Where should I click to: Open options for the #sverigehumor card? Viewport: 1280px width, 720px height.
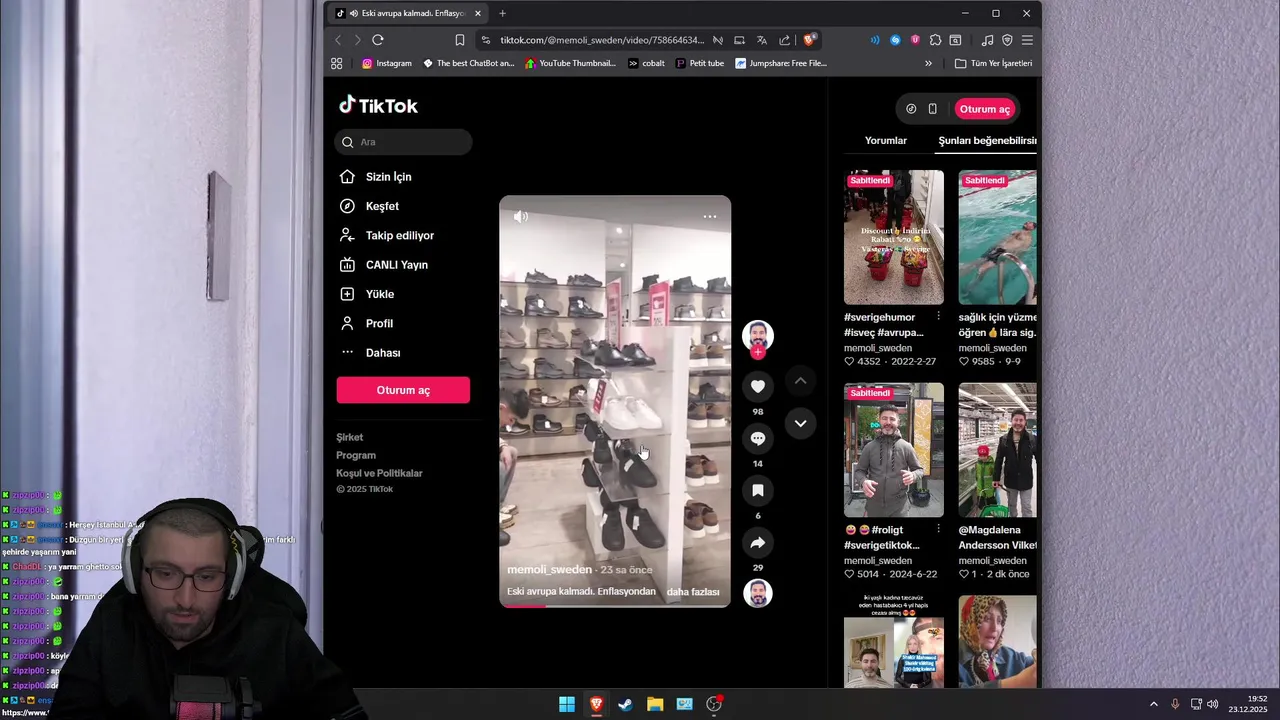[x=937, y=317]
